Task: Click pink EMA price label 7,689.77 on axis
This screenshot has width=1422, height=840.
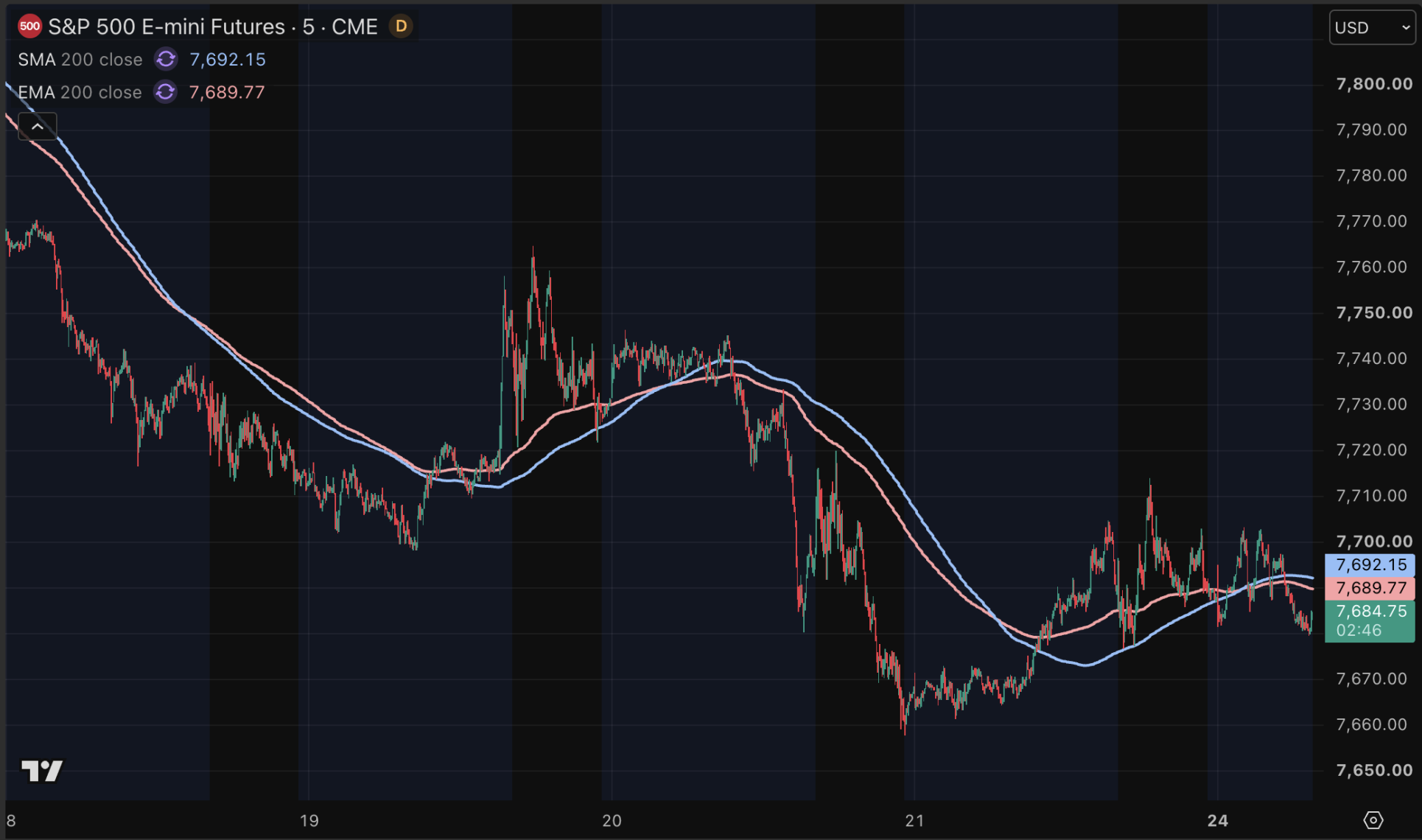Action: click(x=1370, y=588)
